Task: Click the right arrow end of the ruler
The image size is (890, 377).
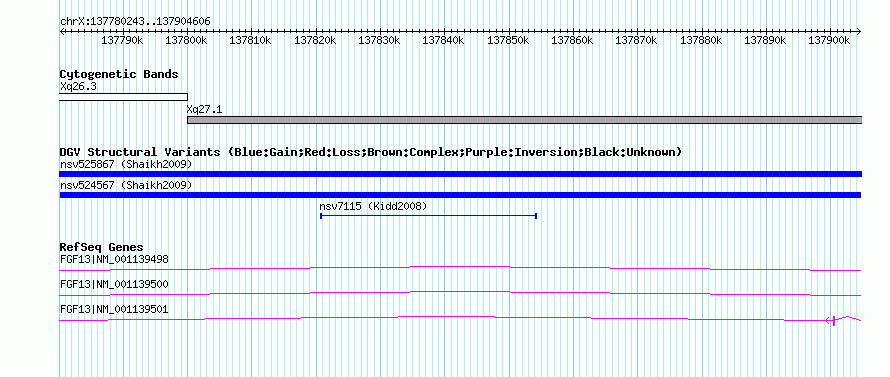Action: [859, 32]
